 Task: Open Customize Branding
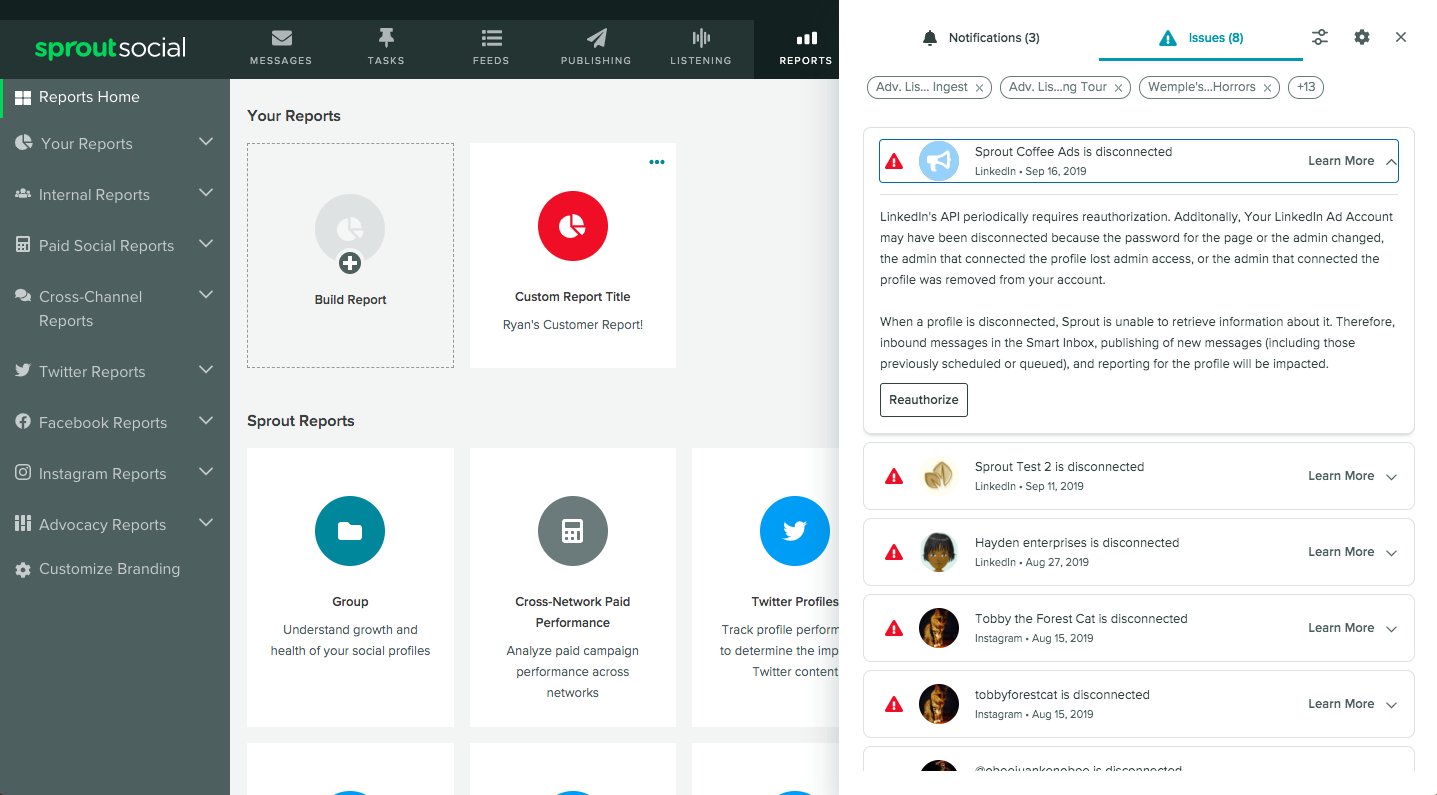(x=110, y=569)
